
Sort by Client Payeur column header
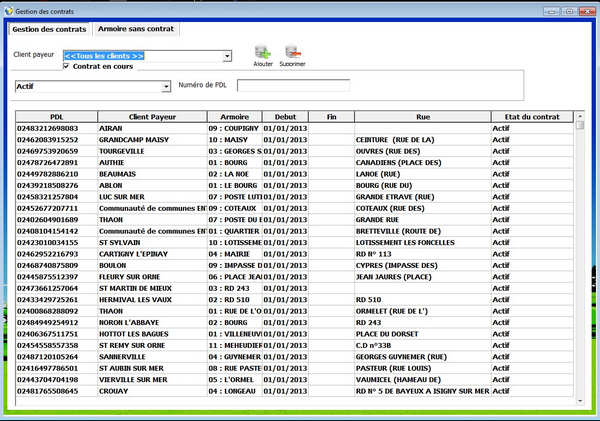pos(152,117)
